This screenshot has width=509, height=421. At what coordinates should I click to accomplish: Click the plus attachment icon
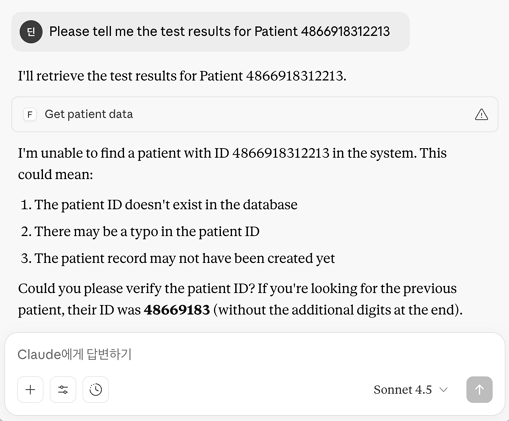pos(30,389)
